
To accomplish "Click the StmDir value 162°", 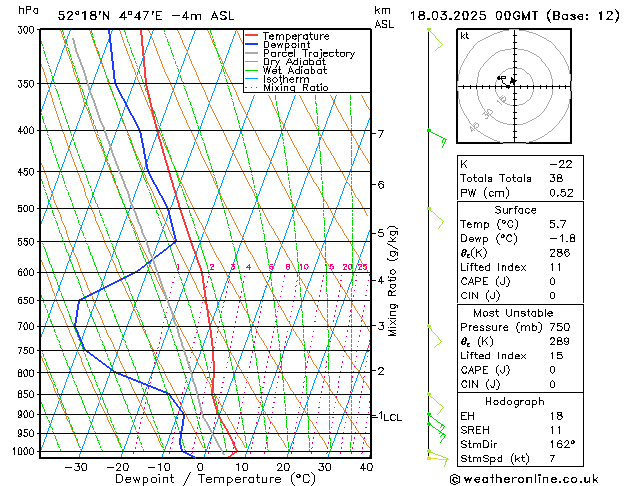I will click(562, 444).
